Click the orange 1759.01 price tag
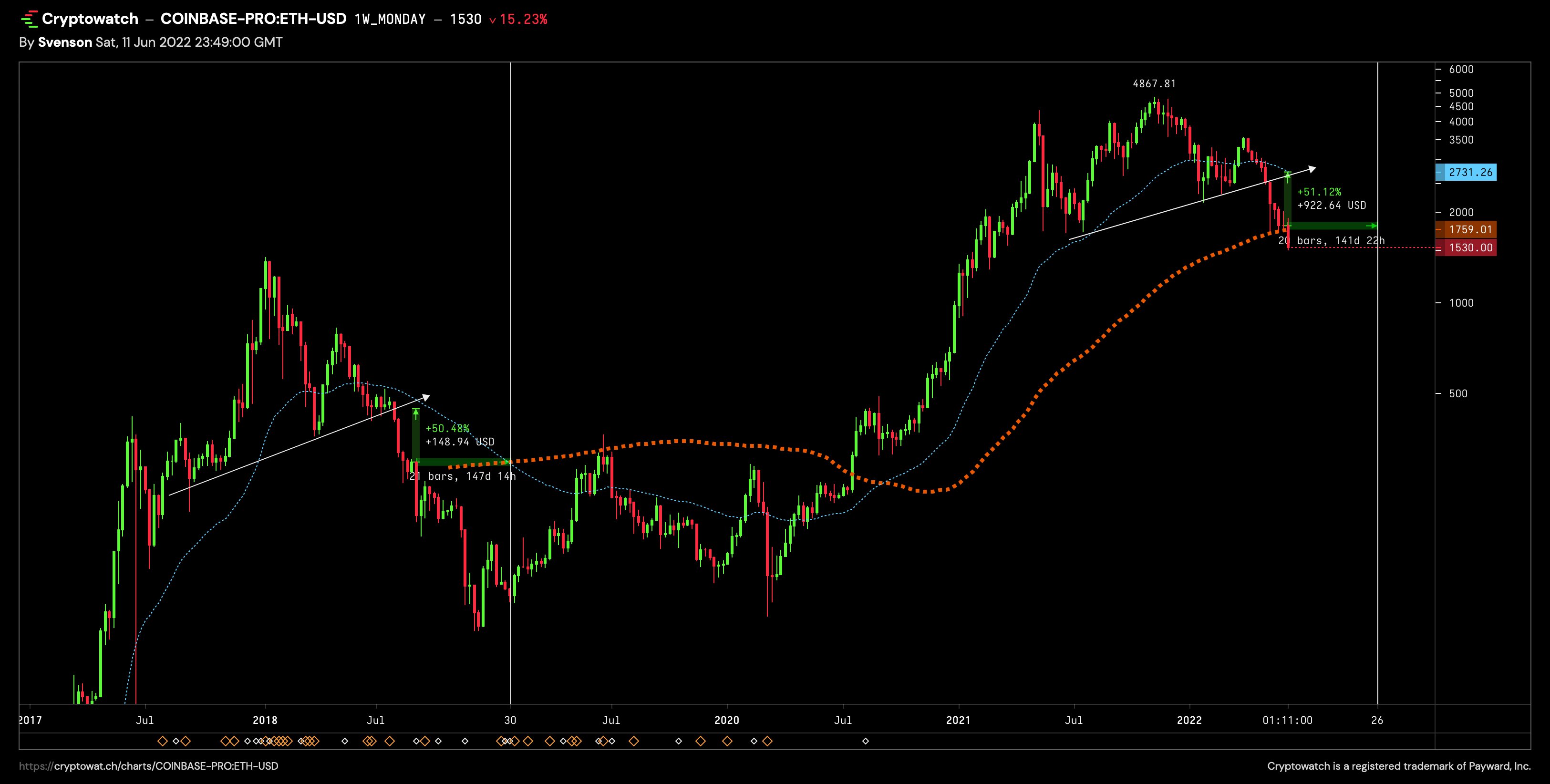This screenshot has width=1550, height=784. tap(1470, 229)
